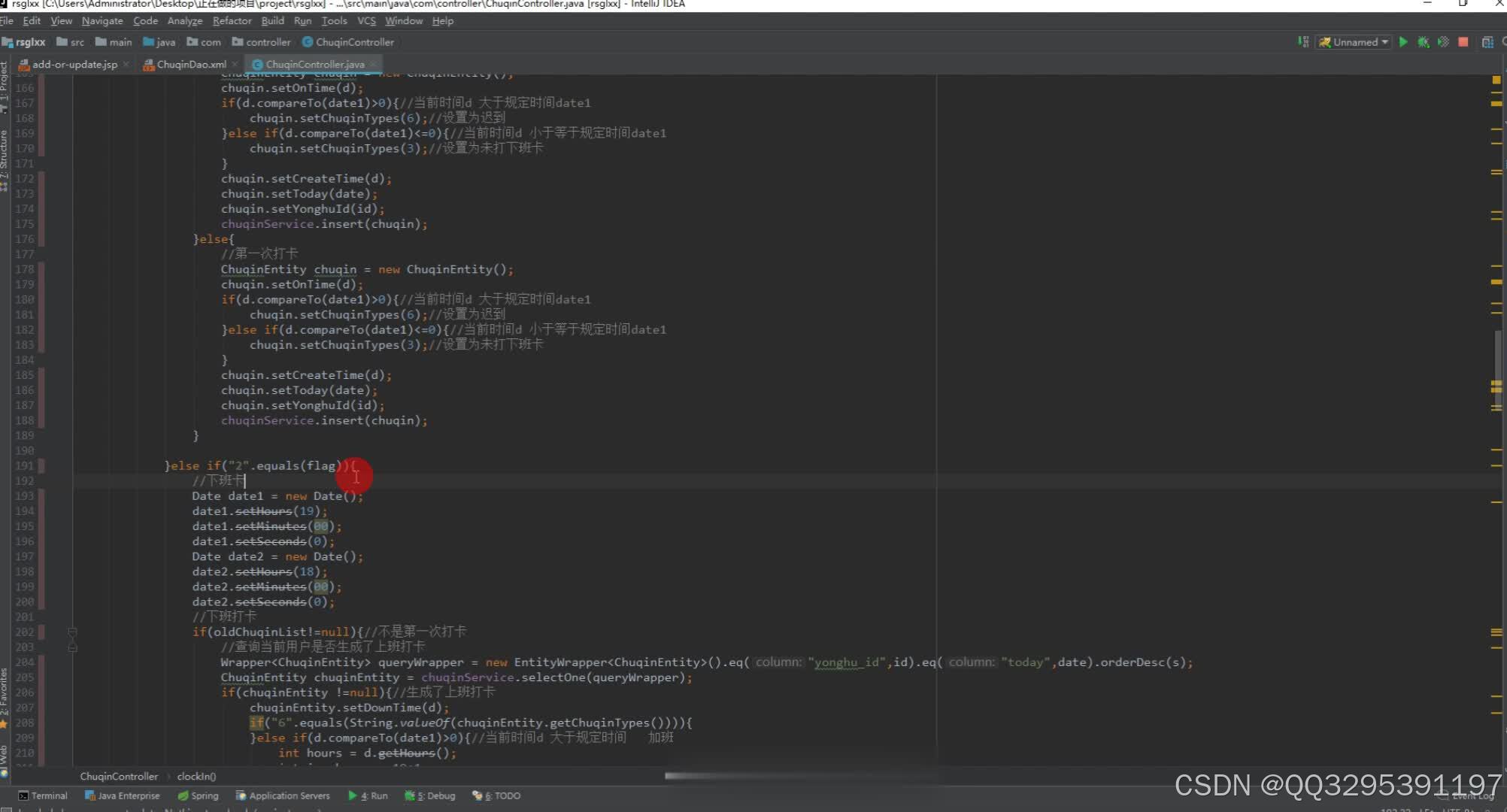Click the "yonghu_id" string on line 204
Screen dimensions: 1507x812
[847, 662]
